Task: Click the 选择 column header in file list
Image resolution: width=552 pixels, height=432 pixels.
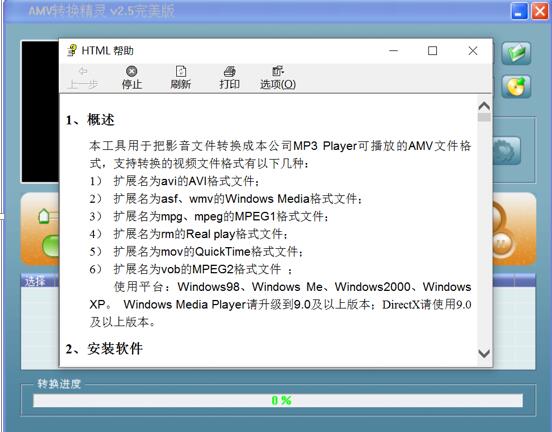Action: [38, 281]
